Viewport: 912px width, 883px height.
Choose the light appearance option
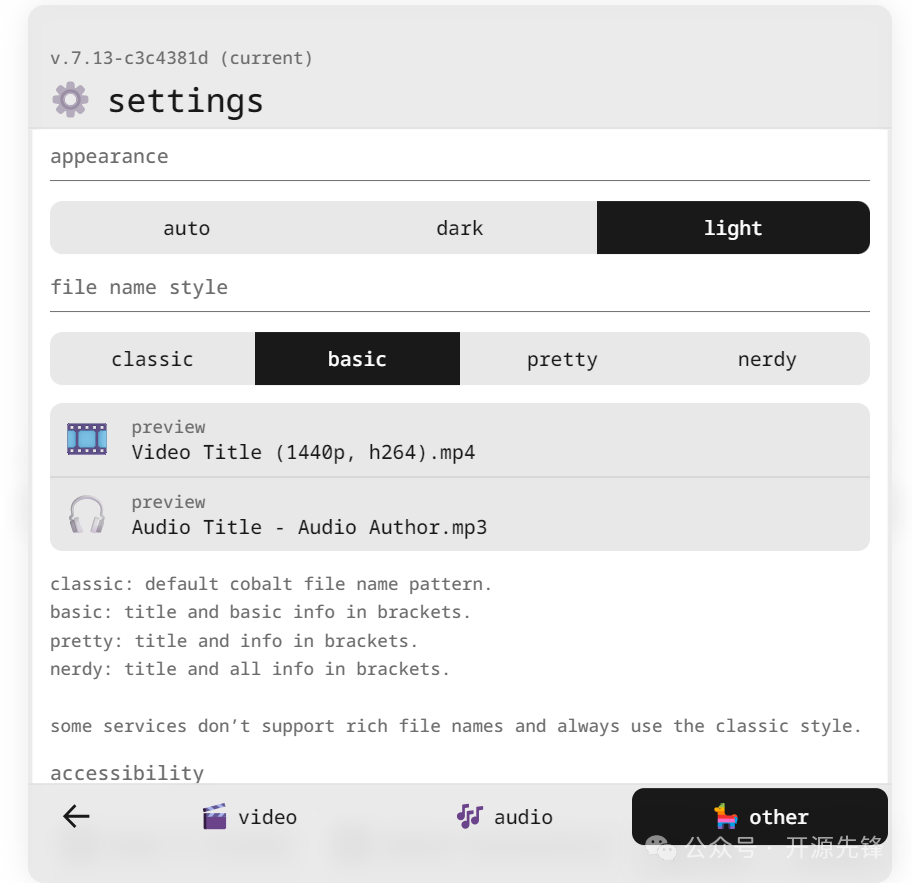[733, 228]
